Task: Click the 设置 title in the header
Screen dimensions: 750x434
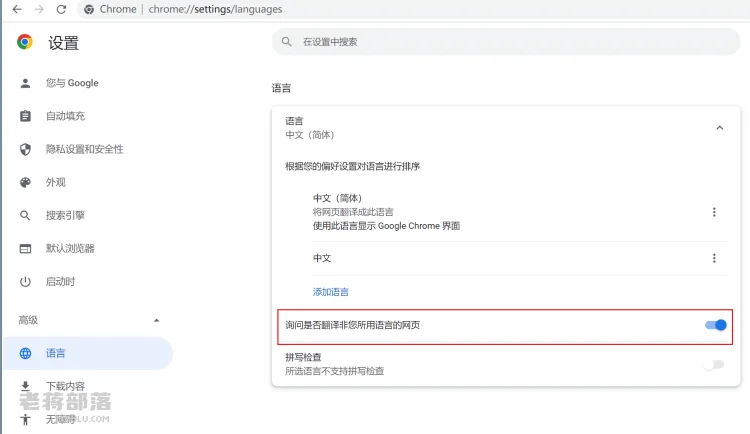Action: (x=63, y=43)
